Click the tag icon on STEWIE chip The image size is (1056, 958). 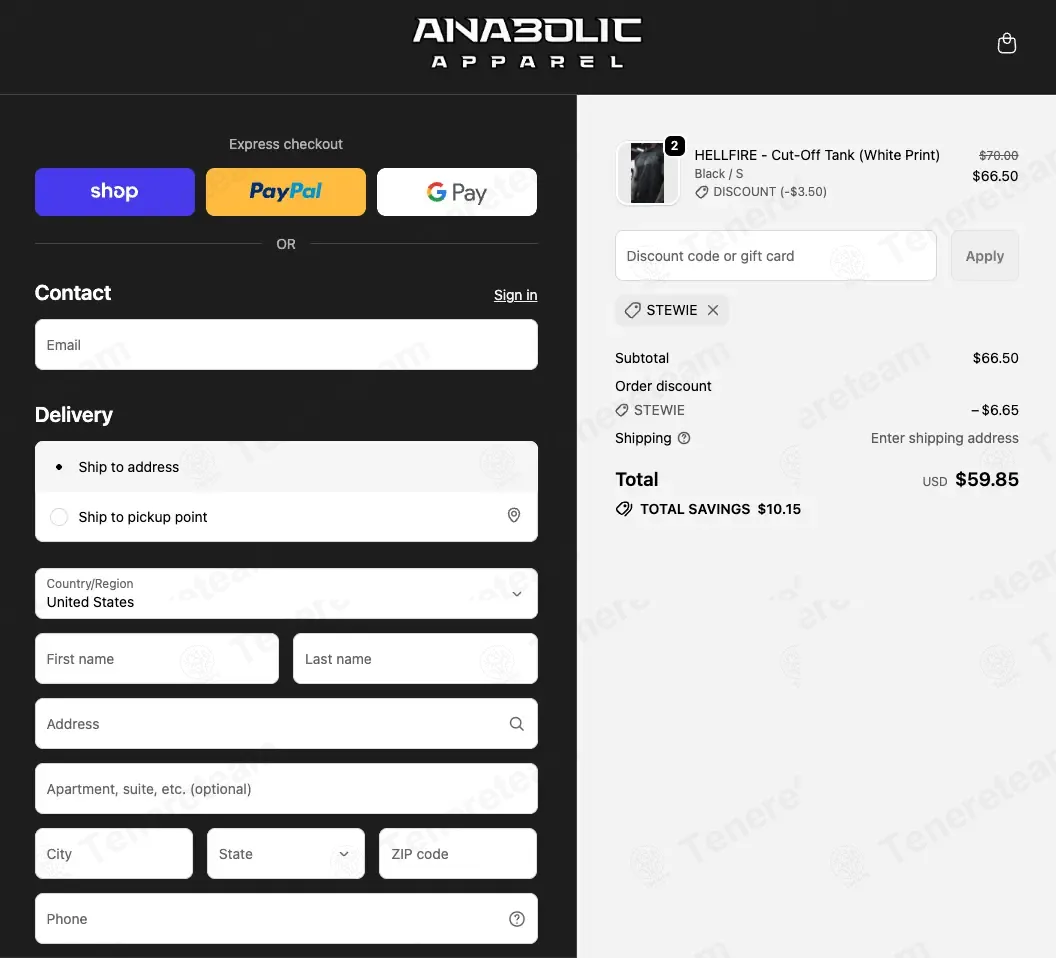(632, 311)
